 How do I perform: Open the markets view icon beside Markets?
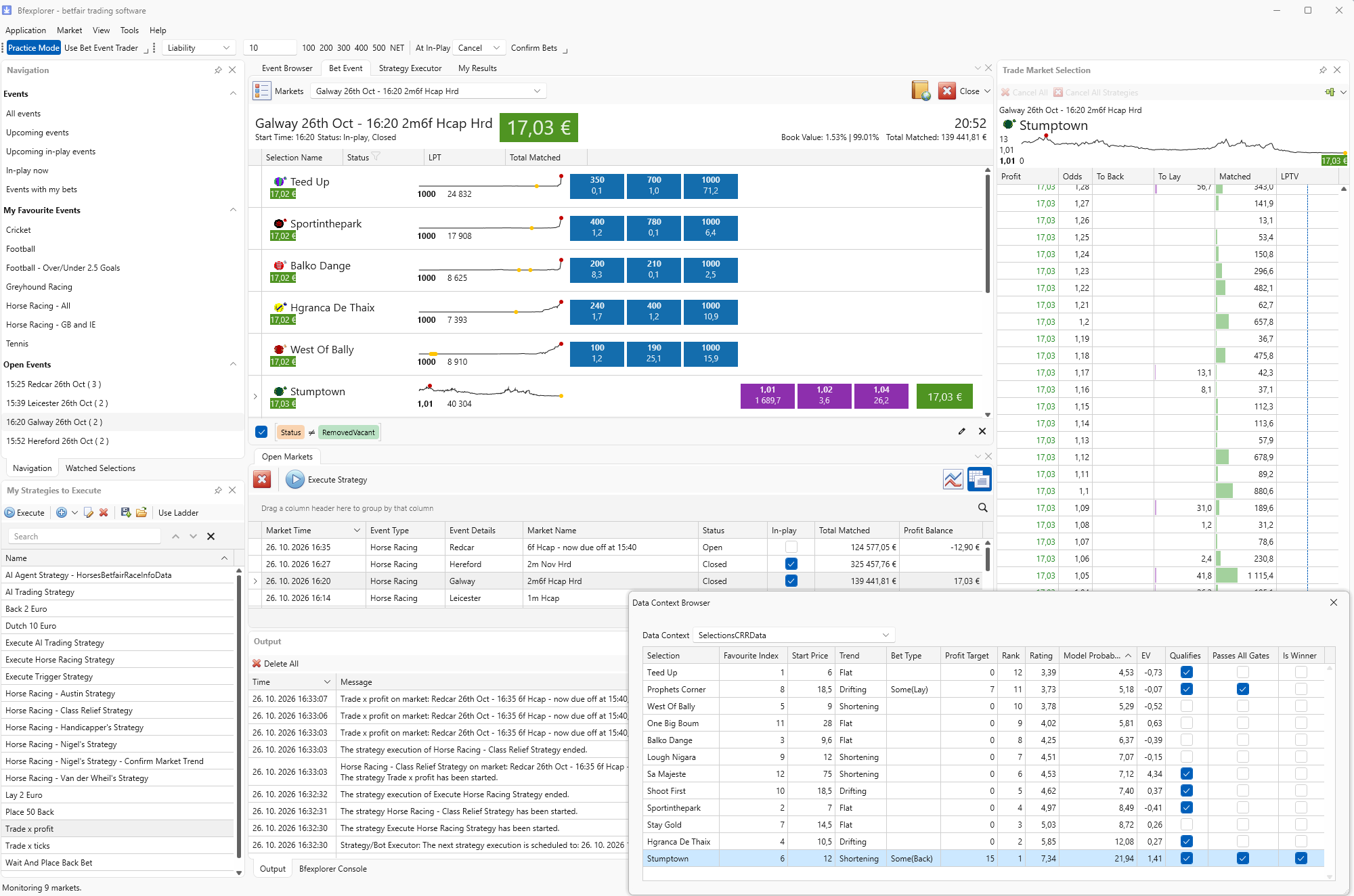click(x=261, y=91)
